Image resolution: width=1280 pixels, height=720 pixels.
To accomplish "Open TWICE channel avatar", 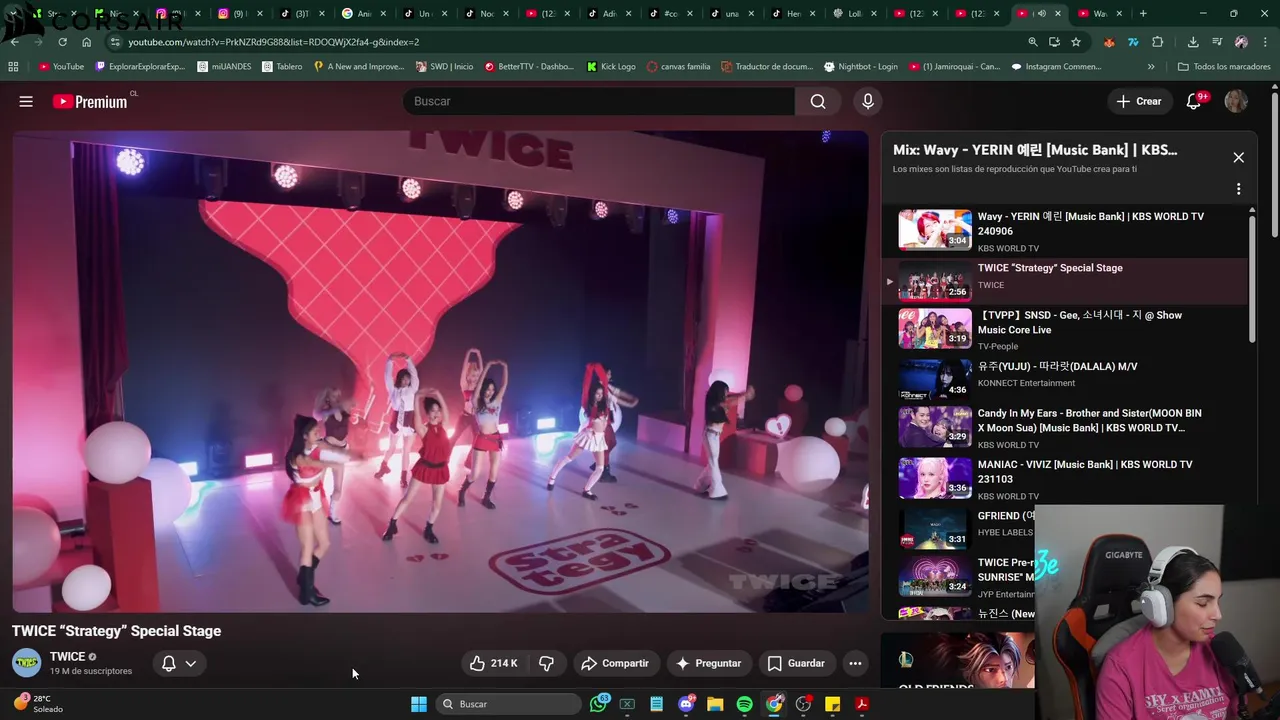I will pyautogui.click(x=27, y=663).
